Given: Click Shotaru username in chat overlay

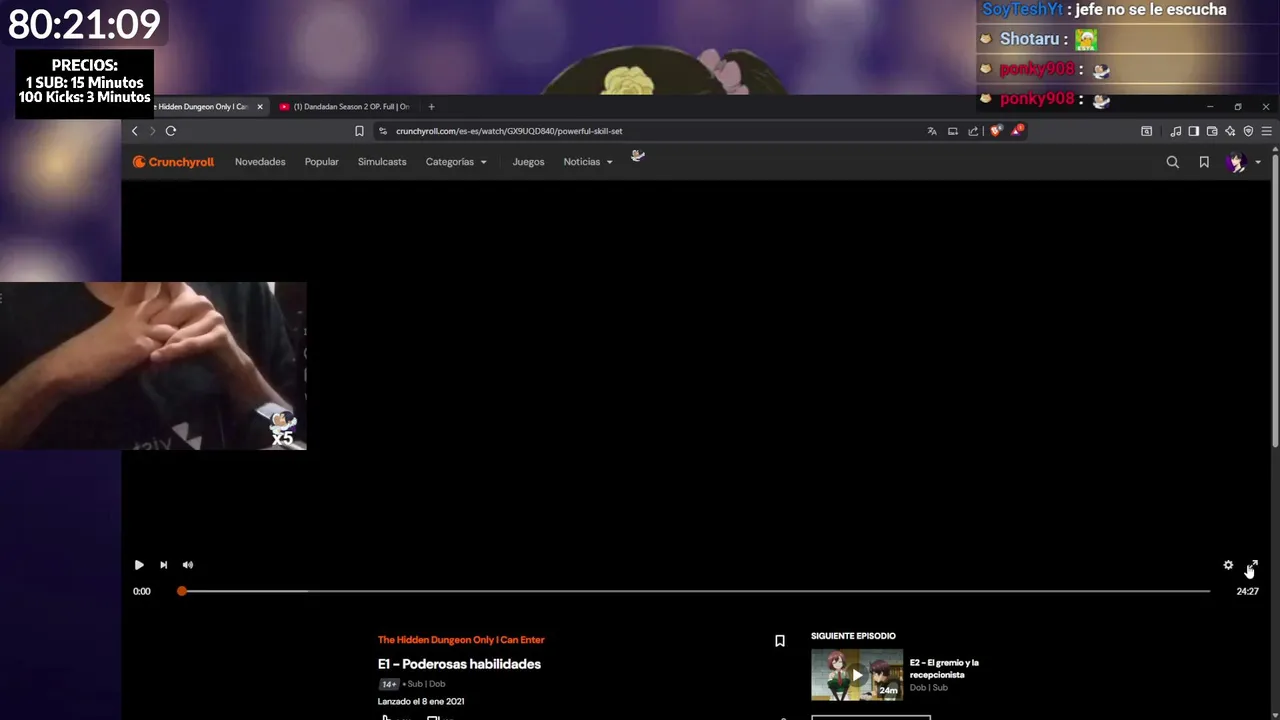Looking at the screenshot, I should [x=1029, y=39].
